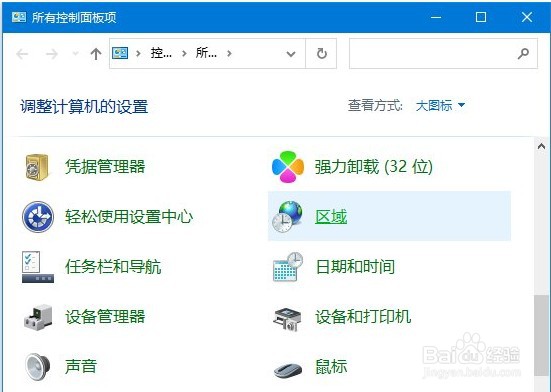Screen dimensions: 551x392
Task: Open the 凭据管理器 link
Action: pos(105,166)
